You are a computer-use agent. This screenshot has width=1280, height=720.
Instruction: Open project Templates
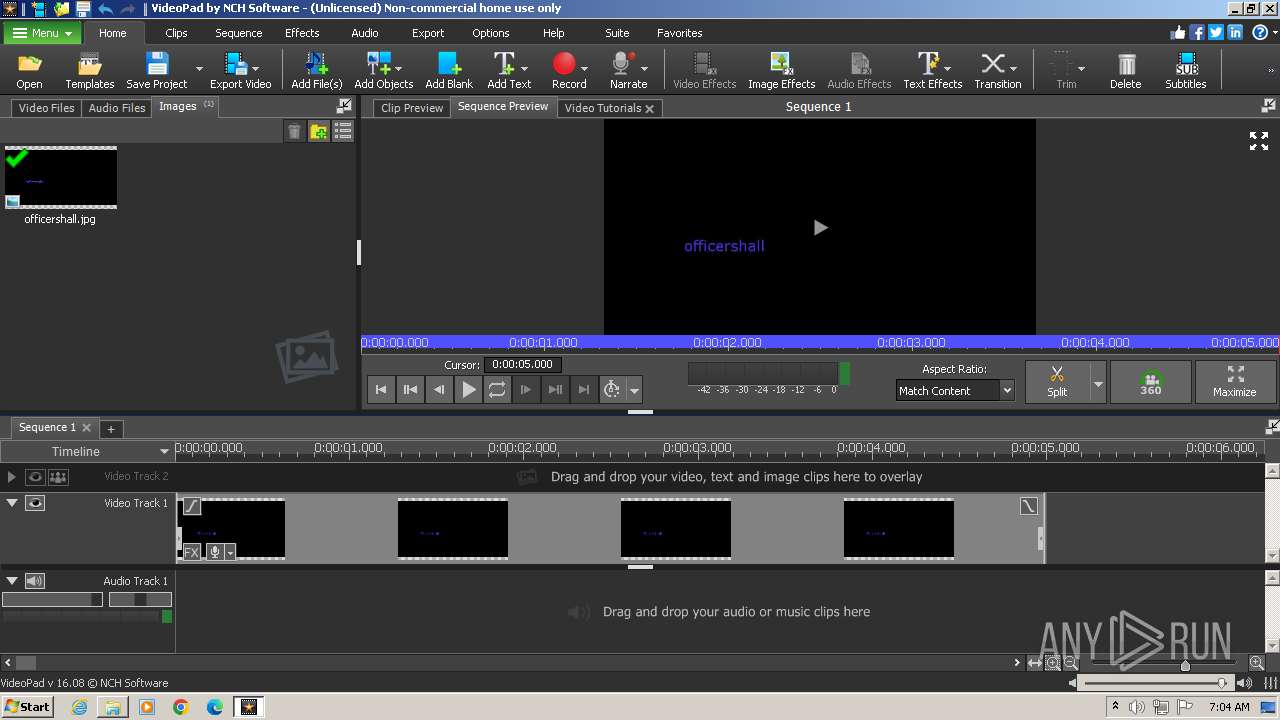90,71
